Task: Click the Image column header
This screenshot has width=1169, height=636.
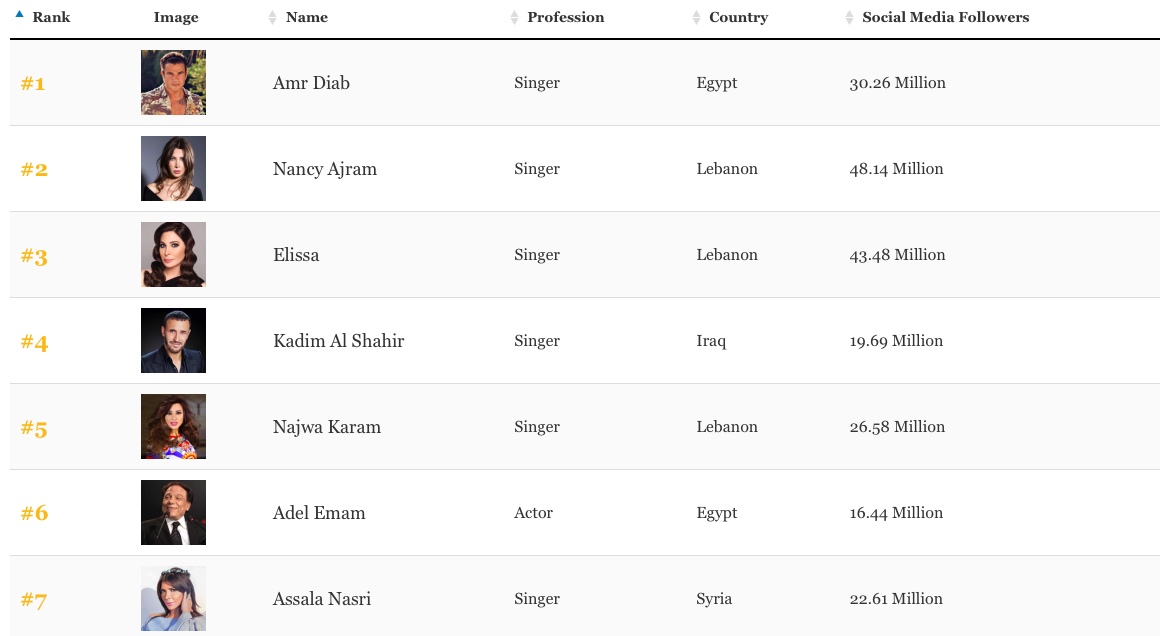Action: pyautogui.click(x=176, y=18)
